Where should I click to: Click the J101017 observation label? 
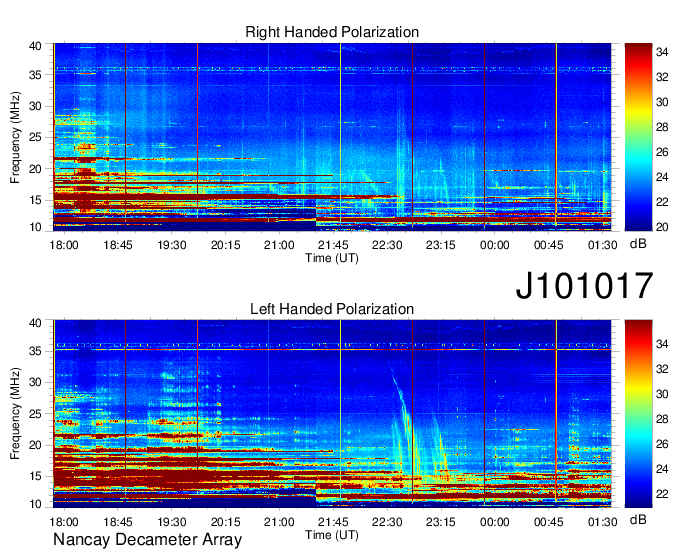(584, 286)
